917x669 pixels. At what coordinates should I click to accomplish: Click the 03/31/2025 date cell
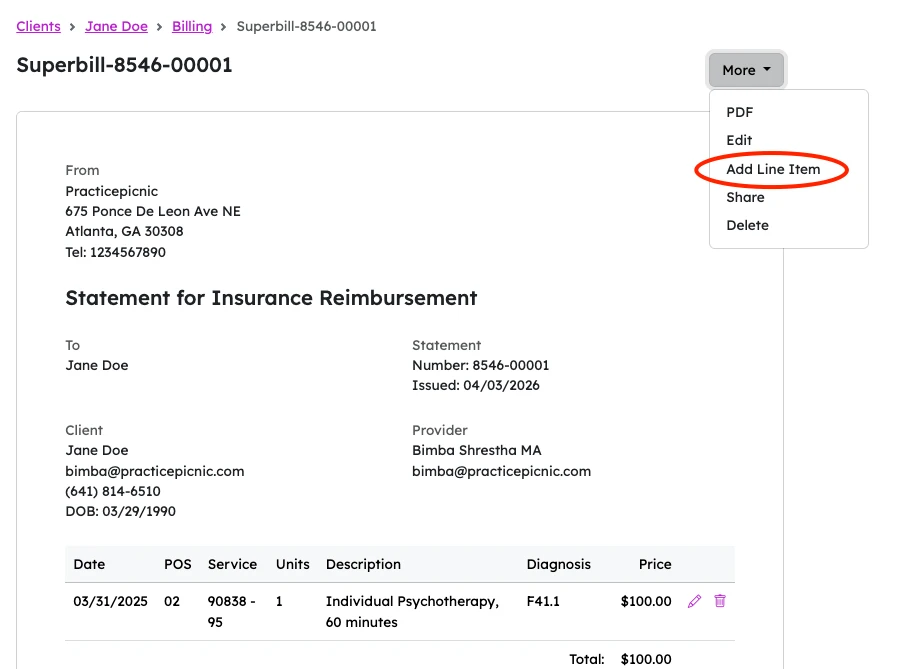111,601
